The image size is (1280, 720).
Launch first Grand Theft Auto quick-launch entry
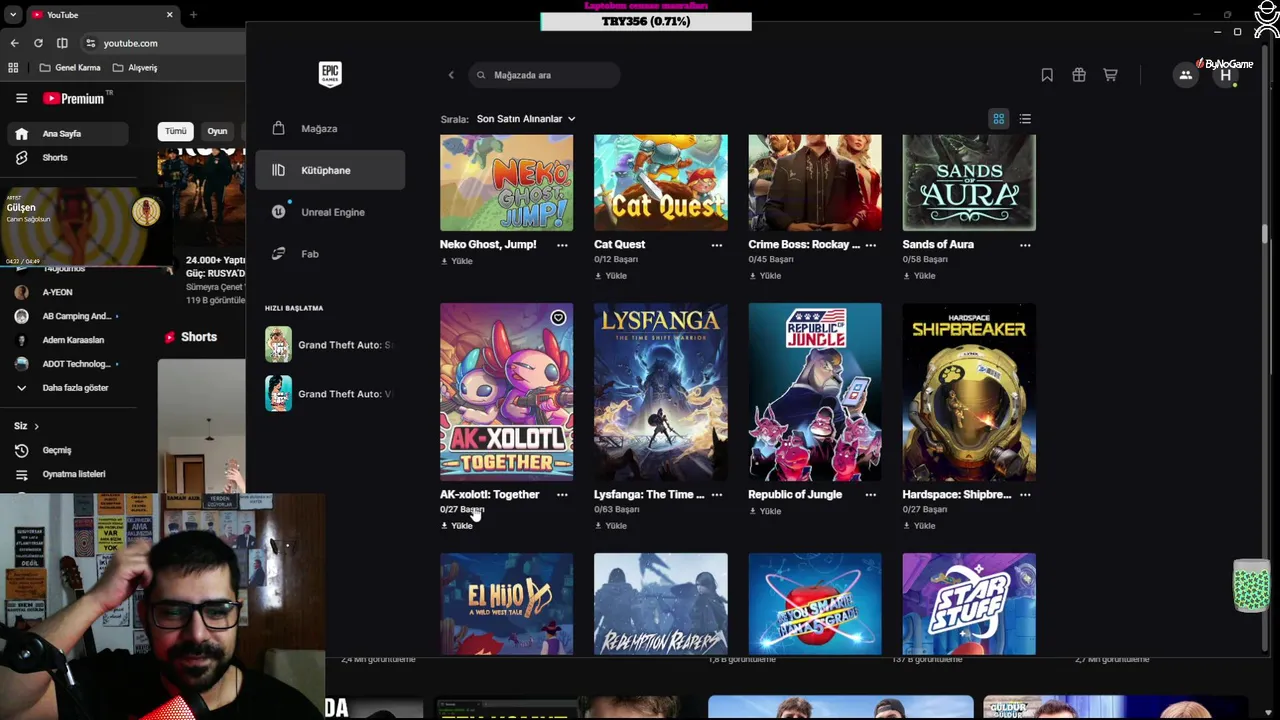pos(330,345)
